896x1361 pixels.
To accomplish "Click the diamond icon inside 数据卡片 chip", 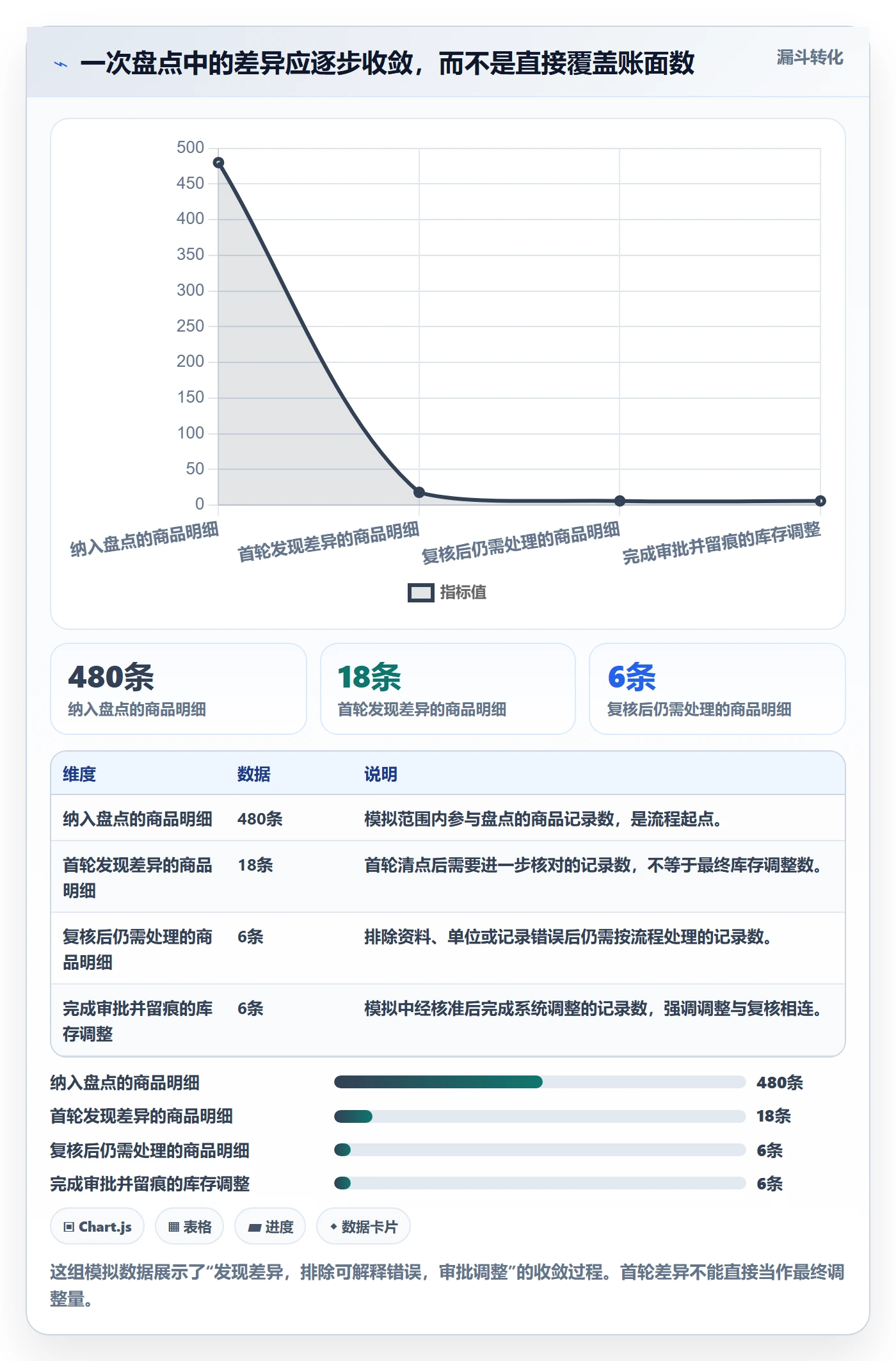I will pyautogui.click(x=333, y=1227).
